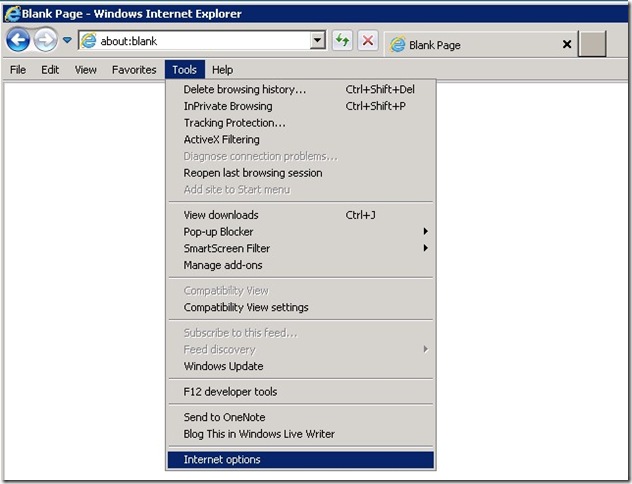Open the File menu
Screen dimensions: 632x484
click(18, 70)
